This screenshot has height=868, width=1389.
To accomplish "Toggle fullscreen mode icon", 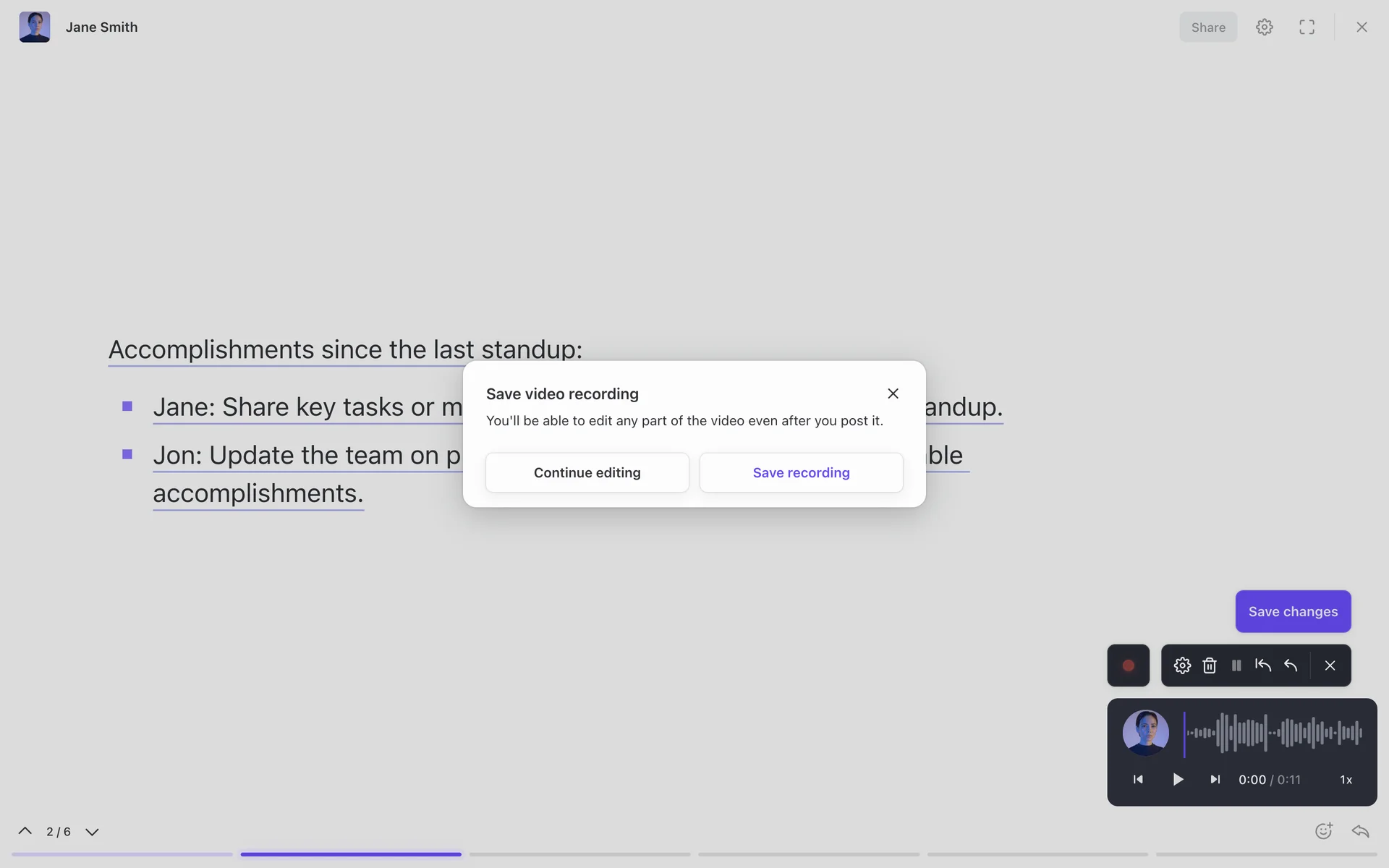I will pos(1307,27).
